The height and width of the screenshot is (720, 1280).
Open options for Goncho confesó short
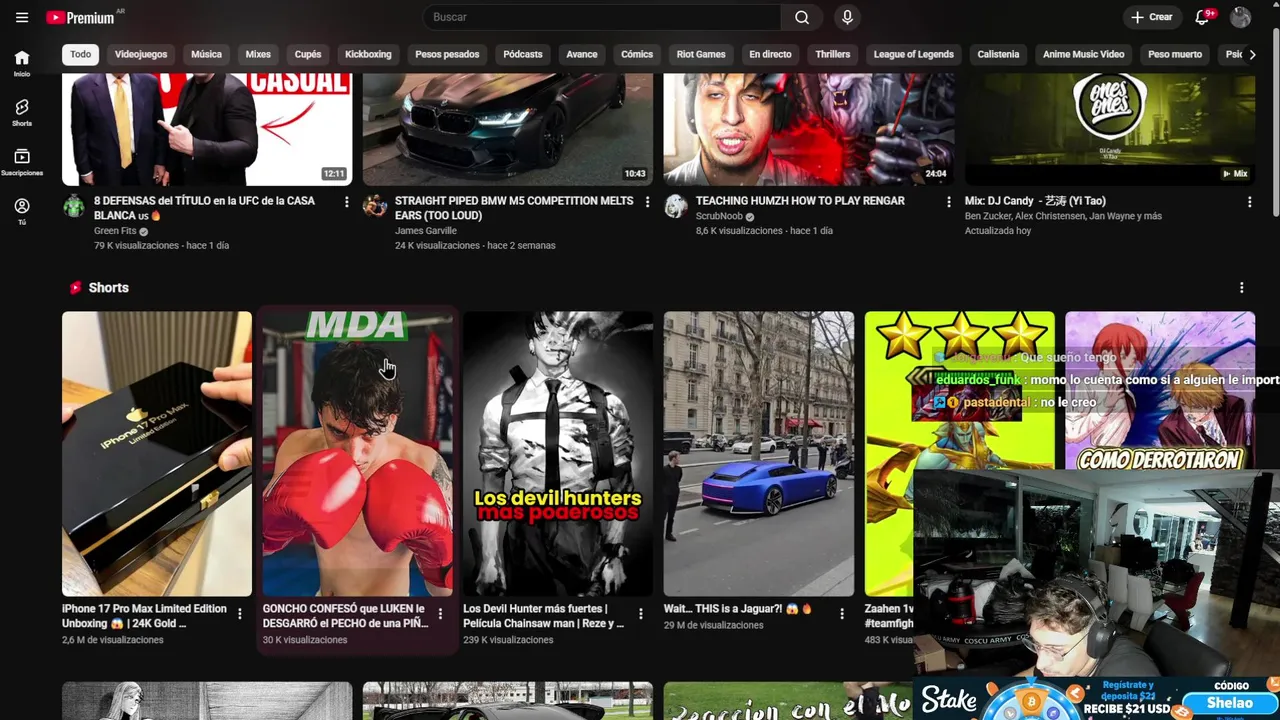441,614
